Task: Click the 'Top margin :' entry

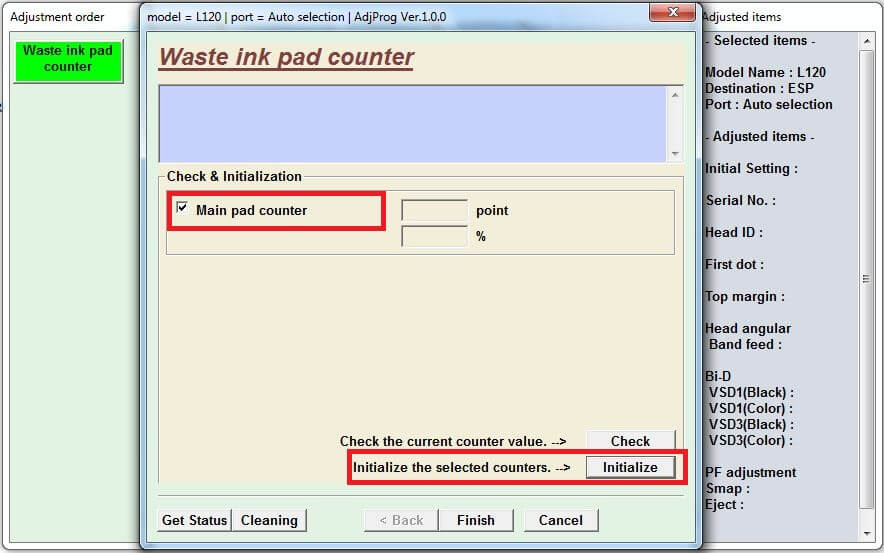Action: tap(745, 297)
